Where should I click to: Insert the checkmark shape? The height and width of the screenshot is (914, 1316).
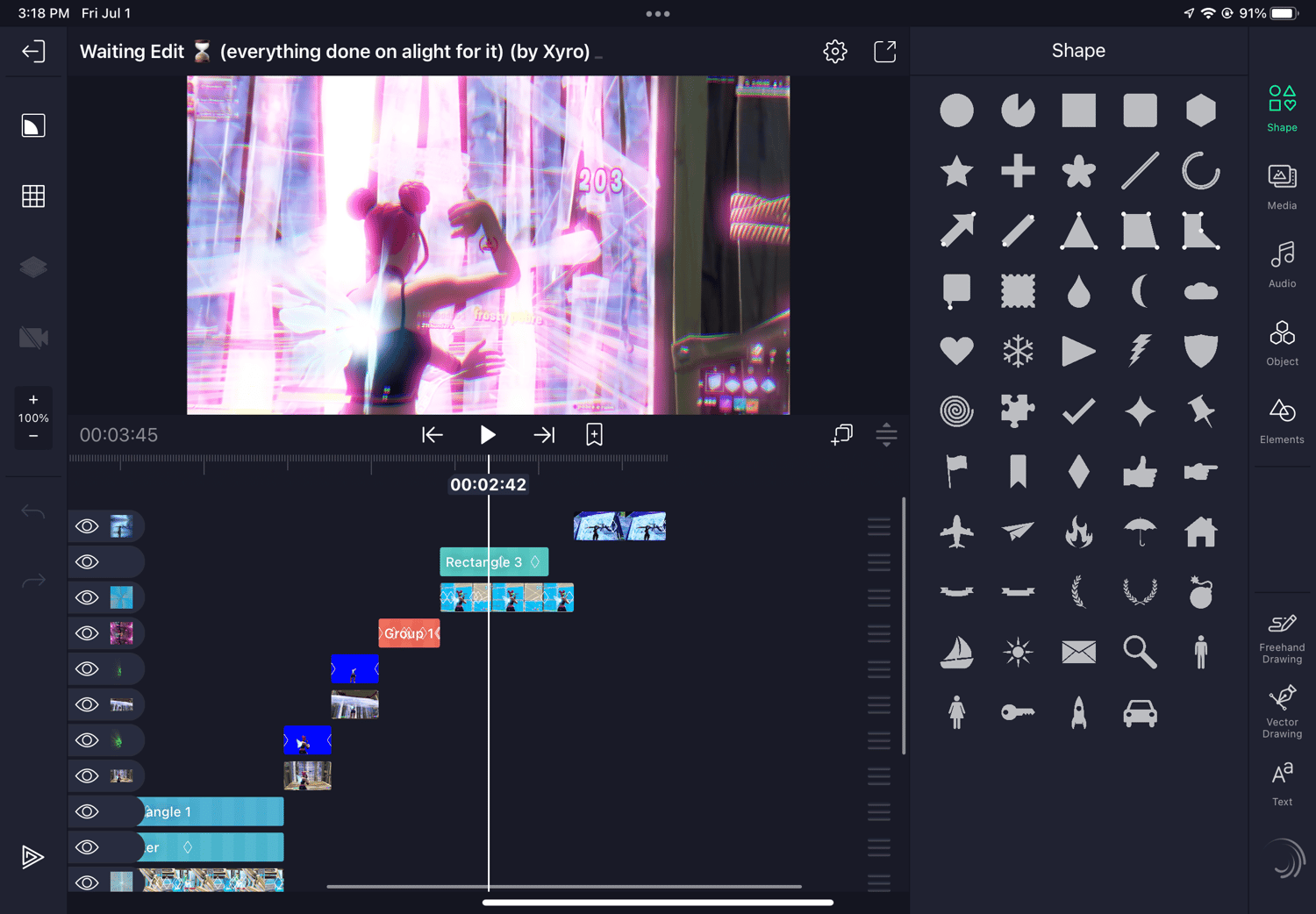[1078, 411]
